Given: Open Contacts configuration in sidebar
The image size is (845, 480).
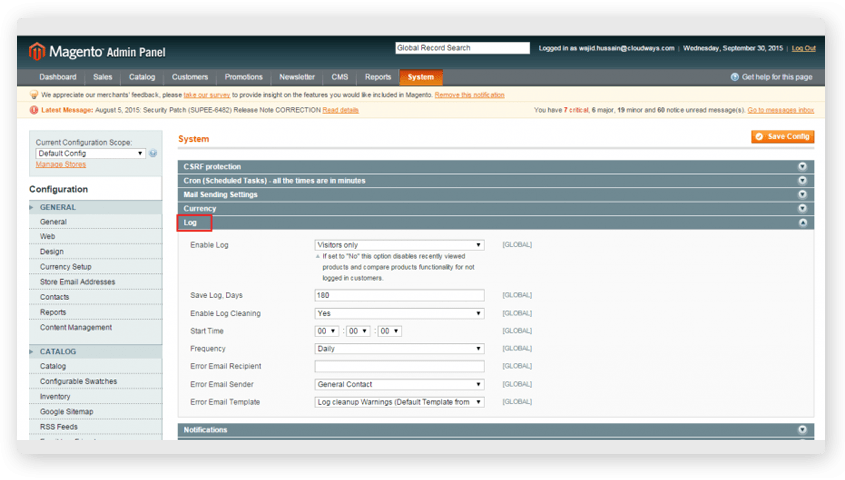Looking at the screenshot, I should click(54, 297).
